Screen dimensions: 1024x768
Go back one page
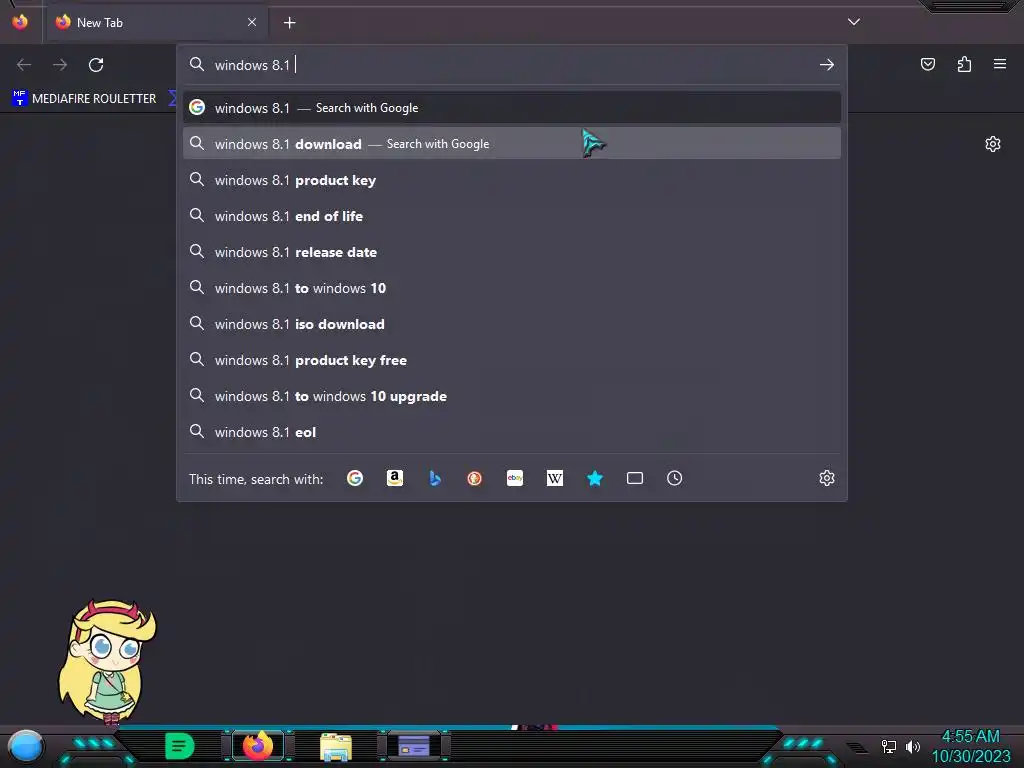[24, 65]
